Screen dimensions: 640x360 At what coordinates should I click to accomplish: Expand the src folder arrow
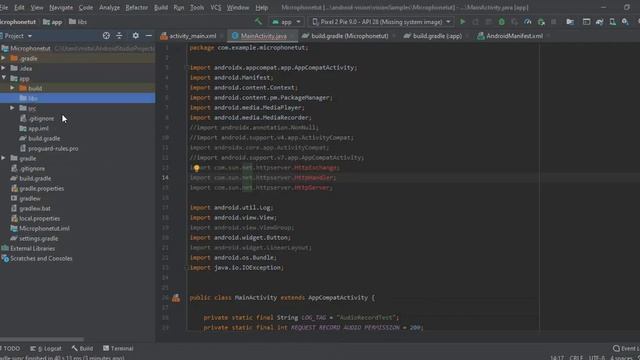pos(12,108)
